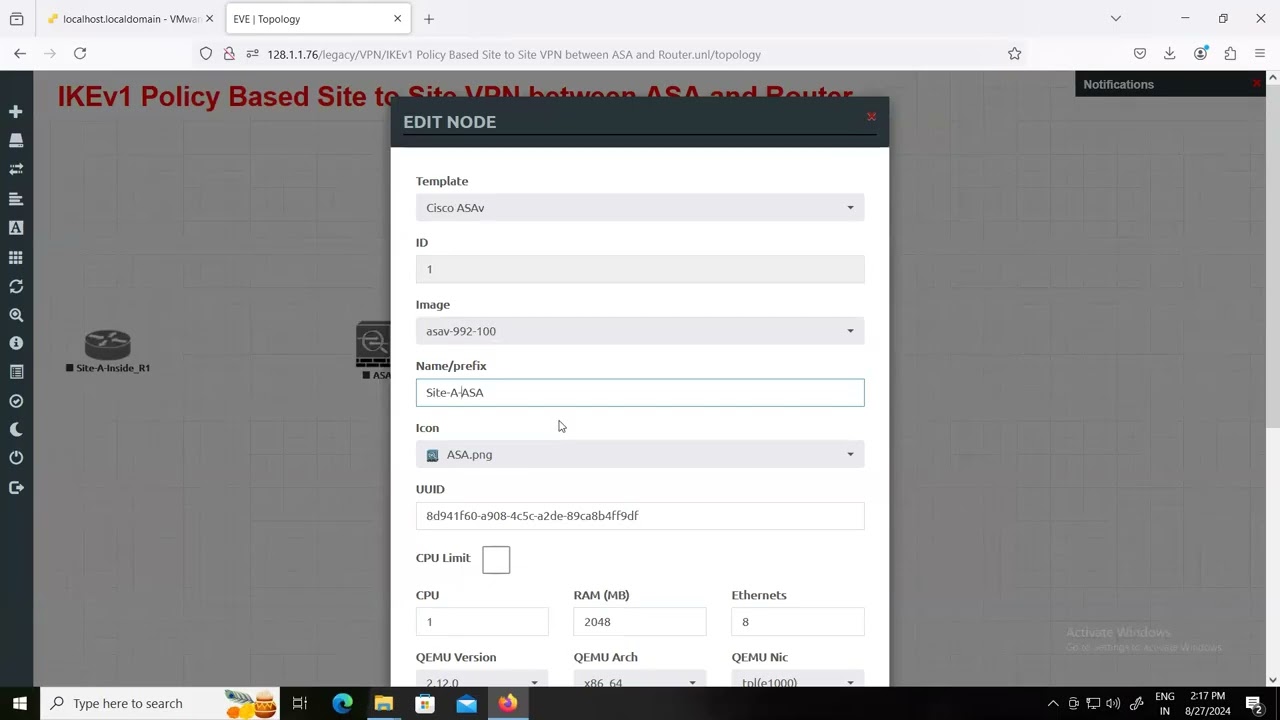Open a new browser tab
The width and height of the screenshot is (1280, 720).
pos(429,19)
